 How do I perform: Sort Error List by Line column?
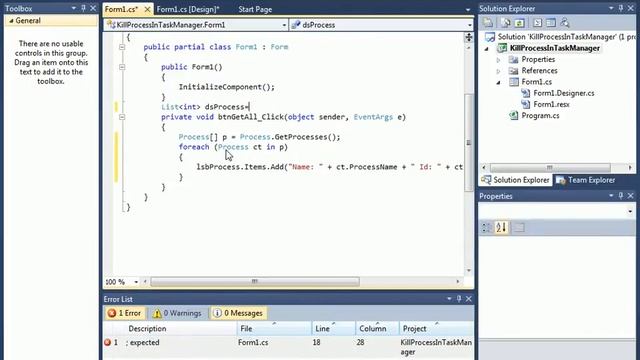[333, 329]
